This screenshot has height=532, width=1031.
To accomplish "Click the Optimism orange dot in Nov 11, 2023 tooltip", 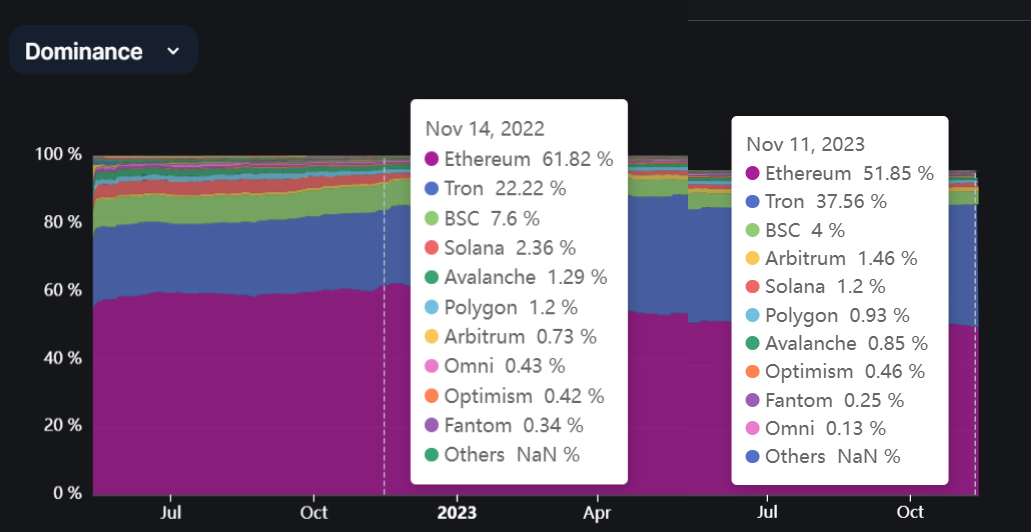I will (x=753, y=372).
